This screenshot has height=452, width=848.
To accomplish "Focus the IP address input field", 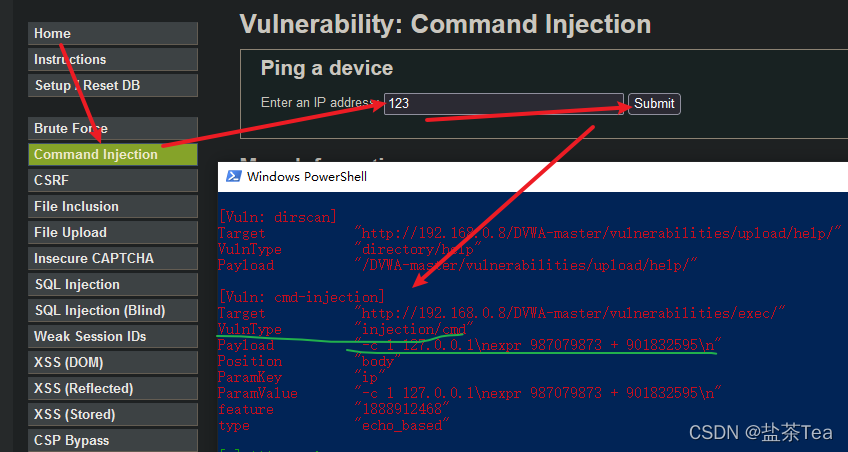I will point(504,103).
